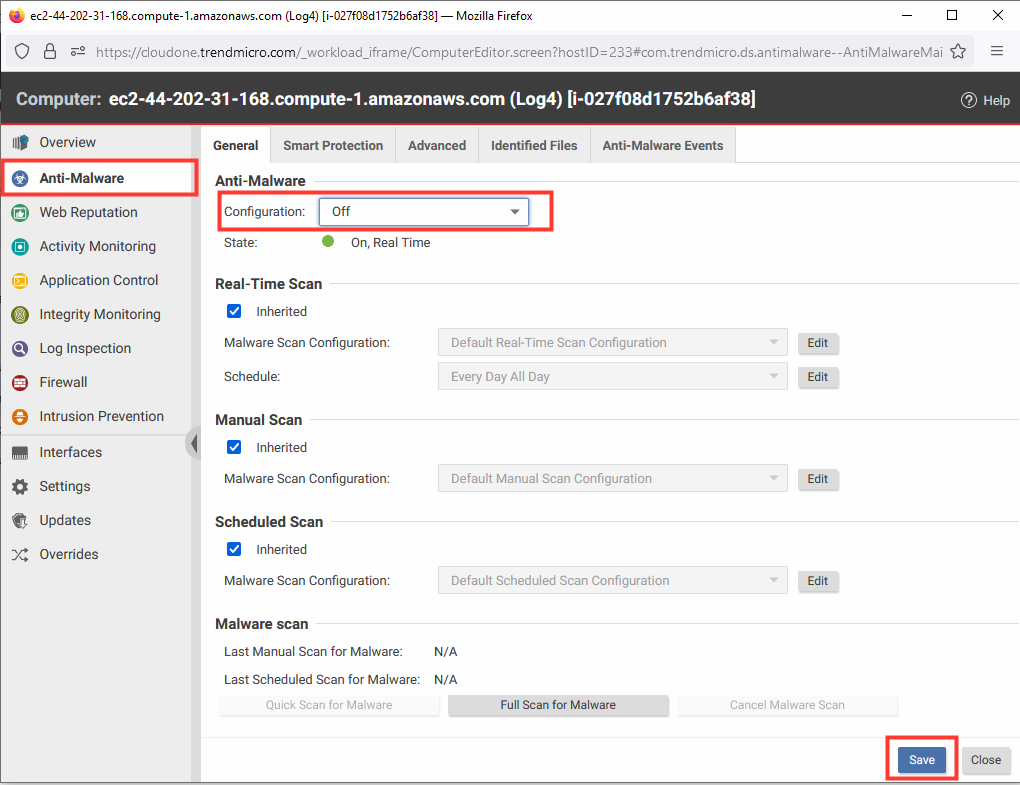Click the Firefox address bar URL
The width and height of the screenshot is (1020, 785).
tap(518, 52)
